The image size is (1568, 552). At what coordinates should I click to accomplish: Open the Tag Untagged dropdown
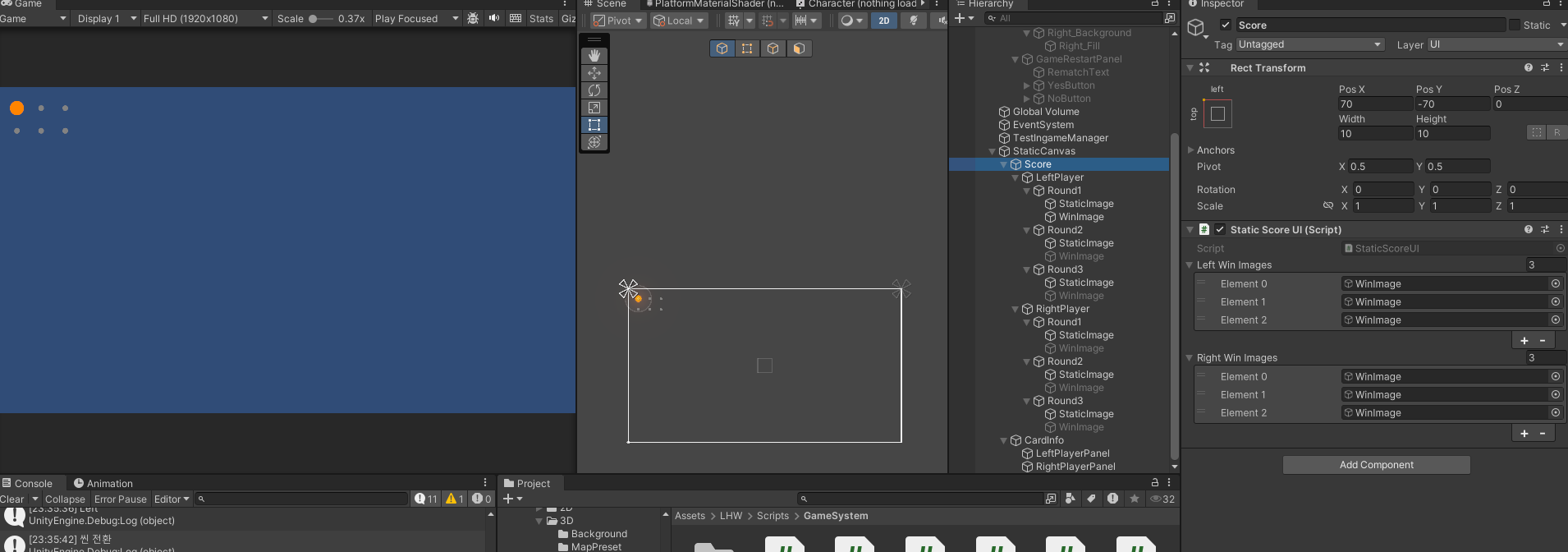[1310, 44]
